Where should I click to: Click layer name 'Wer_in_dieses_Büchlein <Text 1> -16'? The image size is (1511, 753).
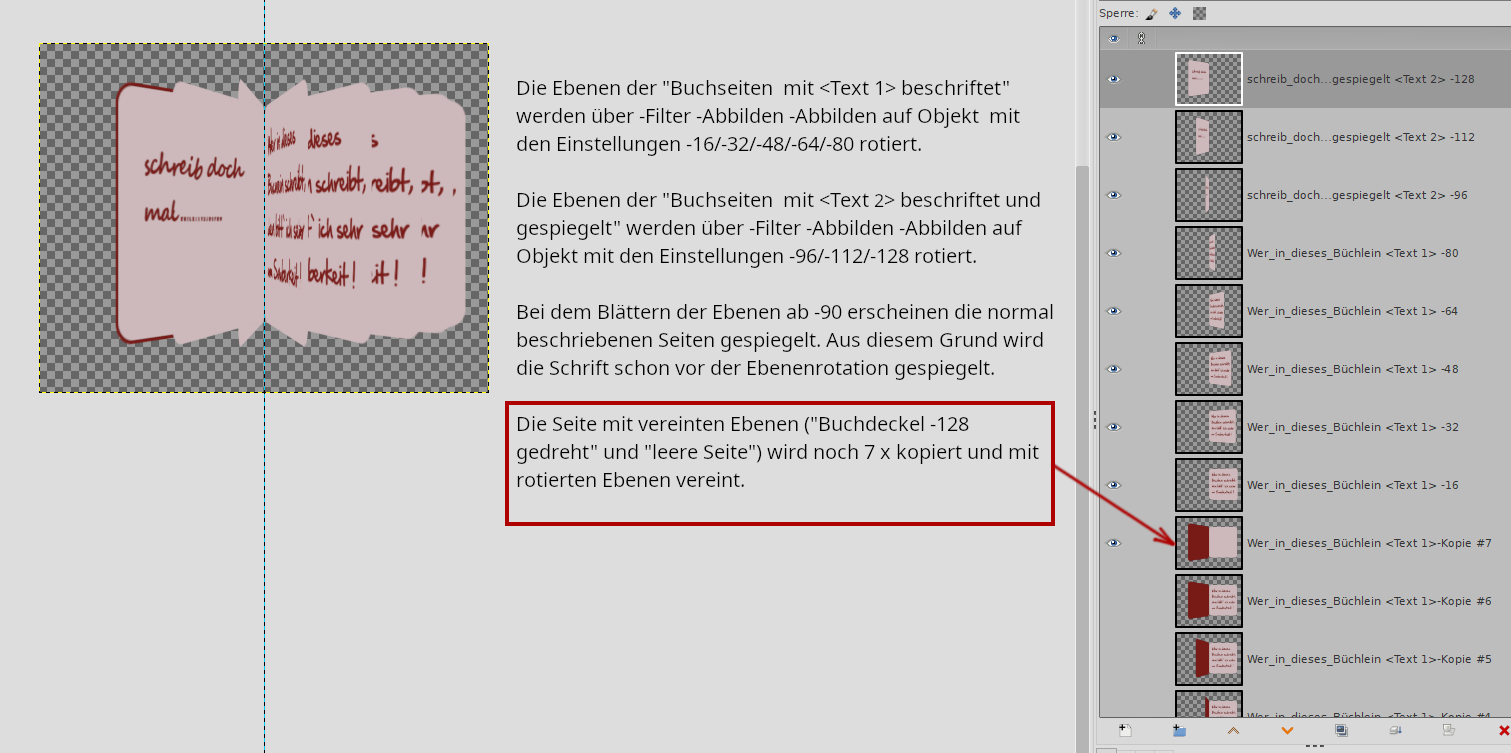pyautogui.click(x=1352, y=485)
